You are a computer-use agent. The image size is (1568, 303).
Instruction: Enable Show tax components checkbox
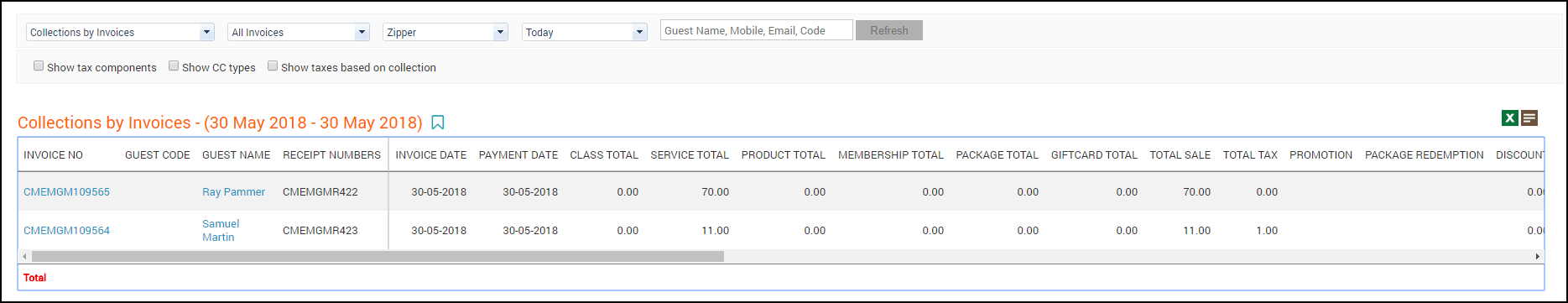coord(39,65)
